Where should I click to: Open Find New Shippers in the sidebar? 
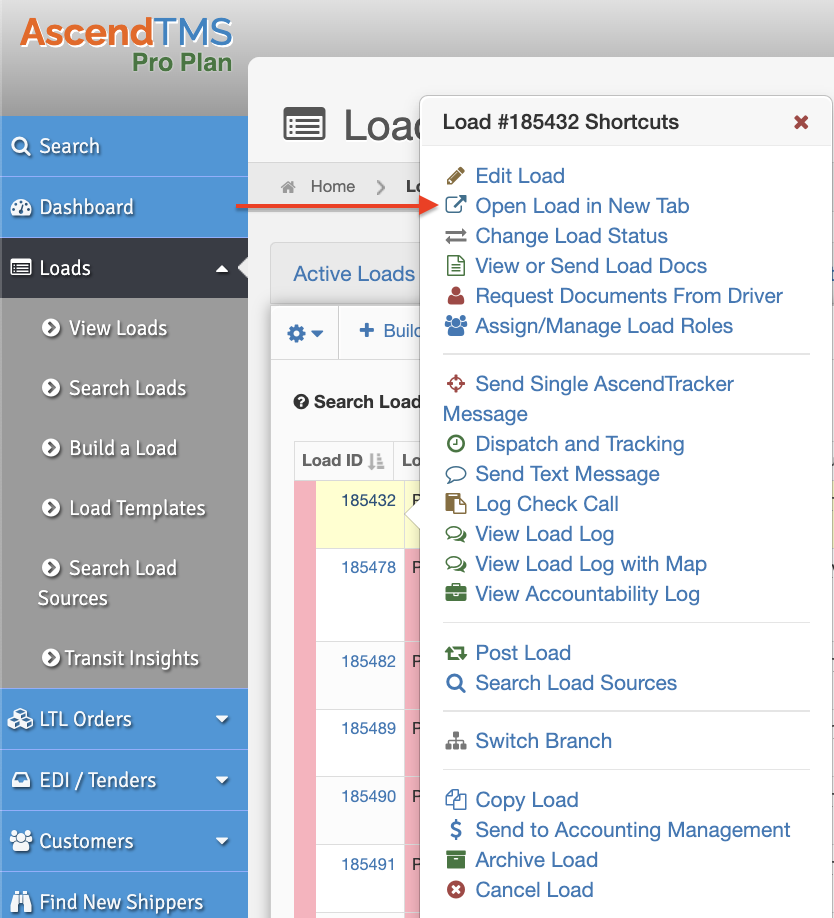[124, 902]
